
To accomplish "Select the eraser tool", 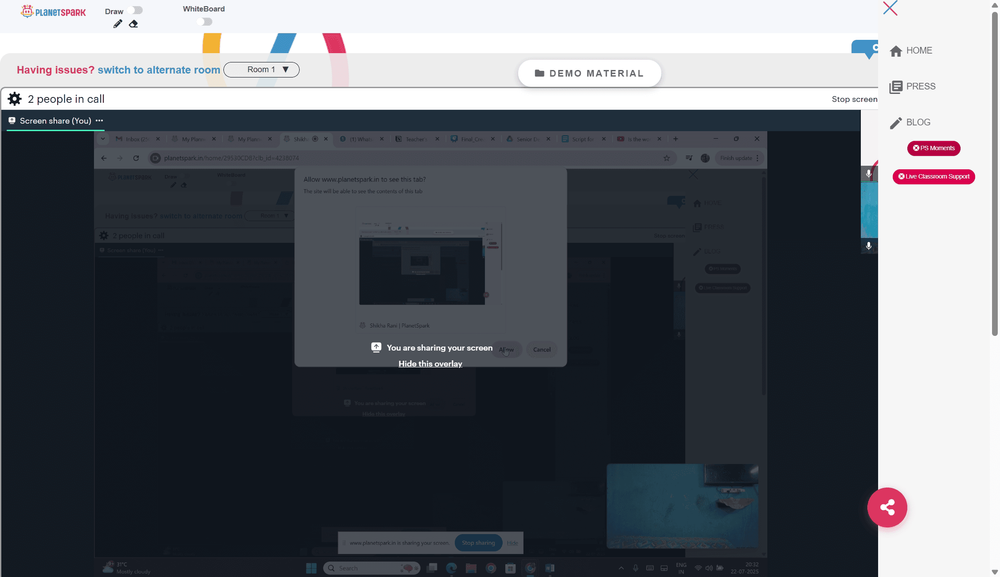I will [133, 24].
